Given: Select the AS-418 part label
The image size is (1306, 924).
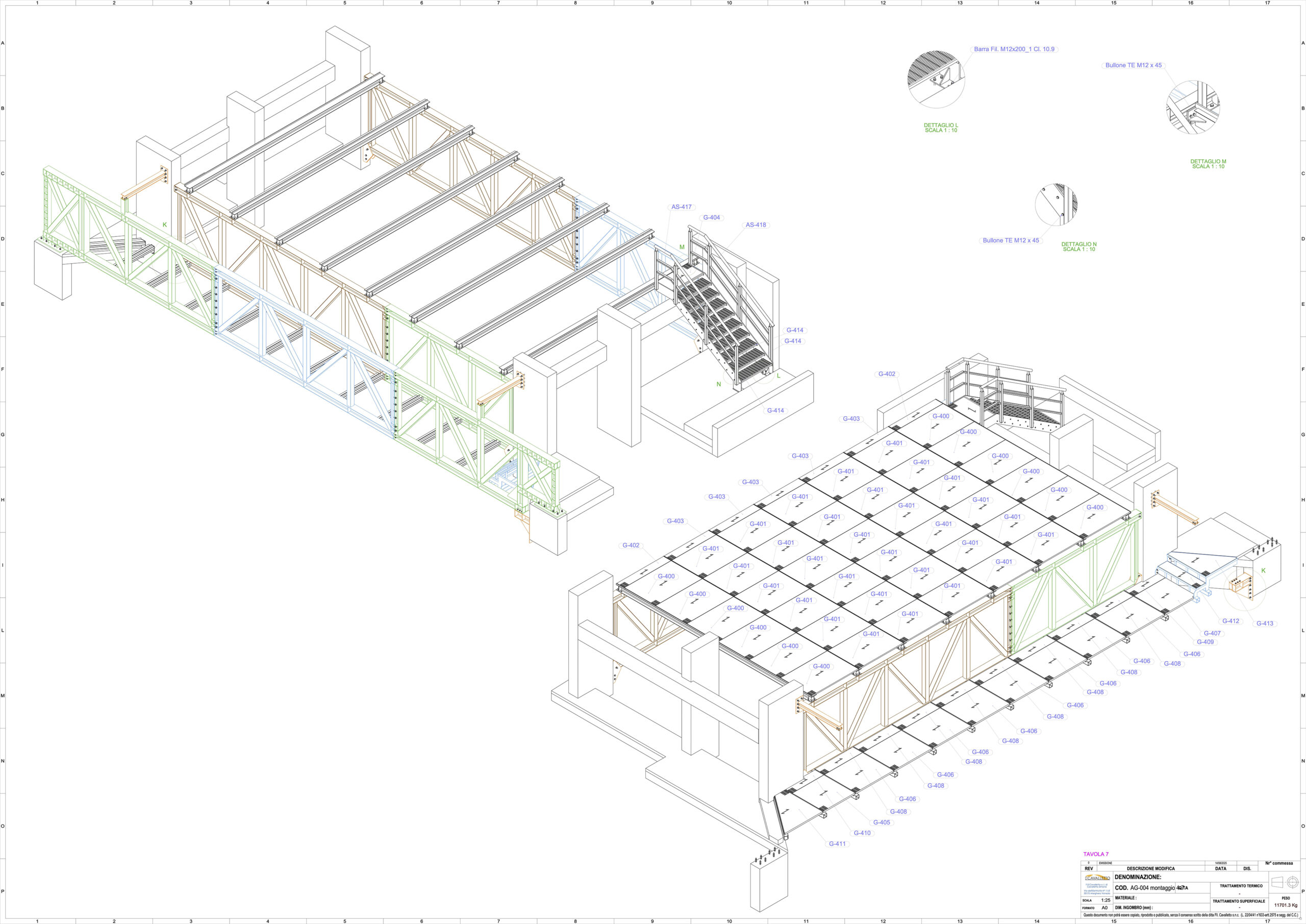Looking at the screenshot, I should tap(756, 224).
